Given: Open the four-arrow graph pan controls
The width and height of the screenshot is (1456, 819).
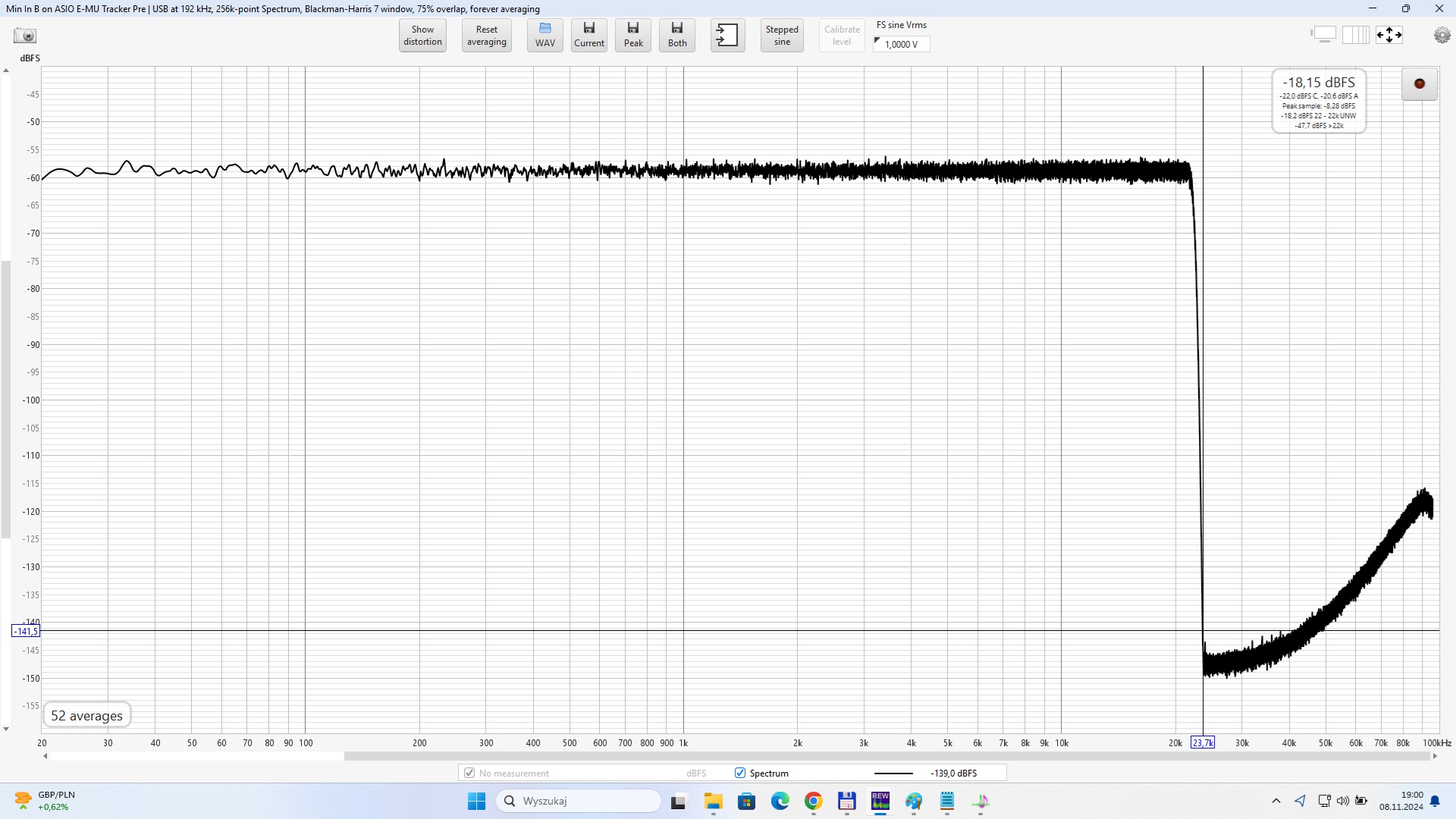Looking at the screenshot, I should tap(1389, 35).
